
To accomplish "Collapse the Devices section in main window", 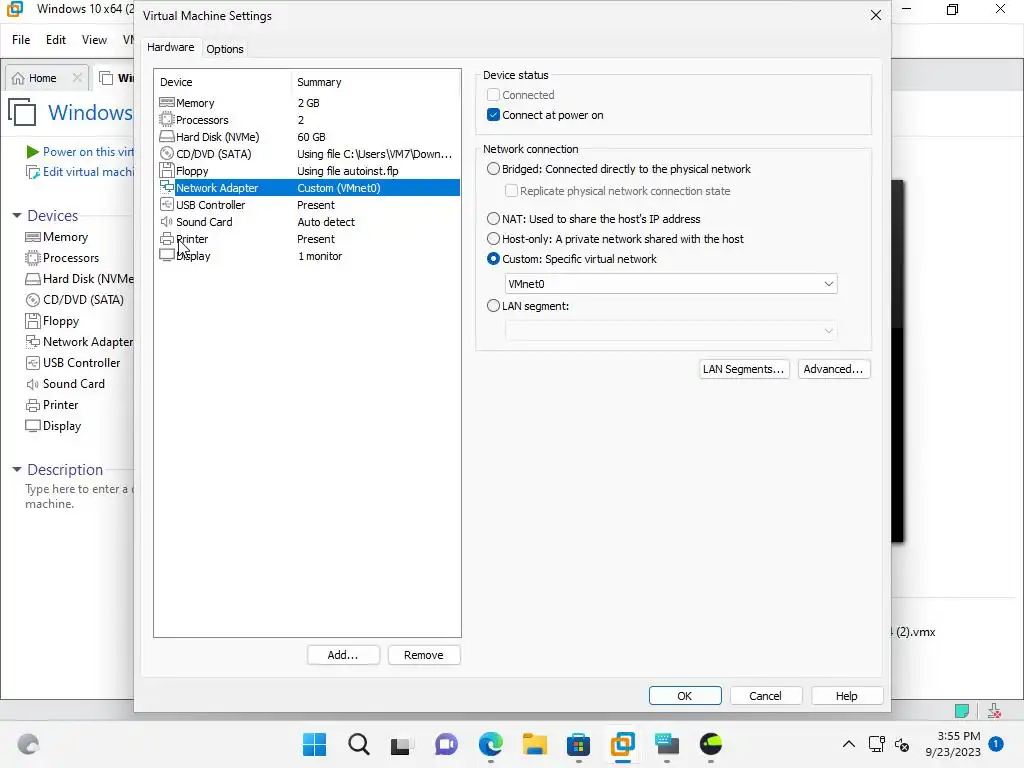I will tap(17, 216).
